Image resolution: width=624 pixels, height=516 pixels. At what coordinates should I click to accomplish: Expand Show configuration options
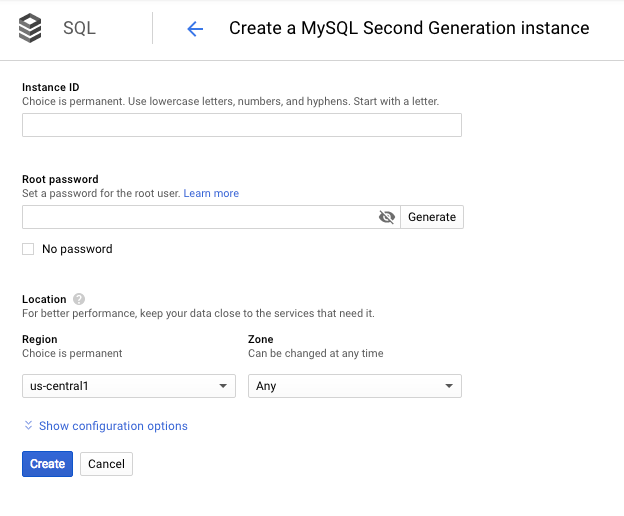113,426
